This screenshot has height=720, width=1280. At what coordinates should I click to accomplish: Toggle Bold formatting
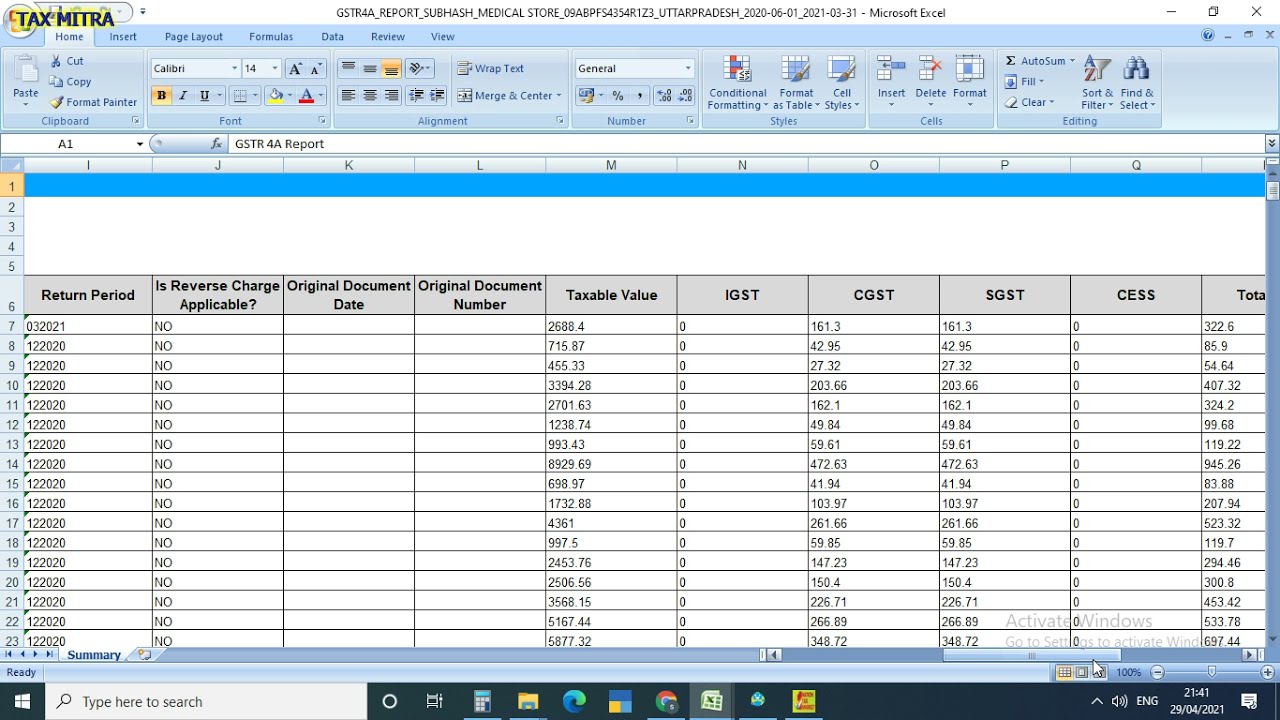(161, 96)
